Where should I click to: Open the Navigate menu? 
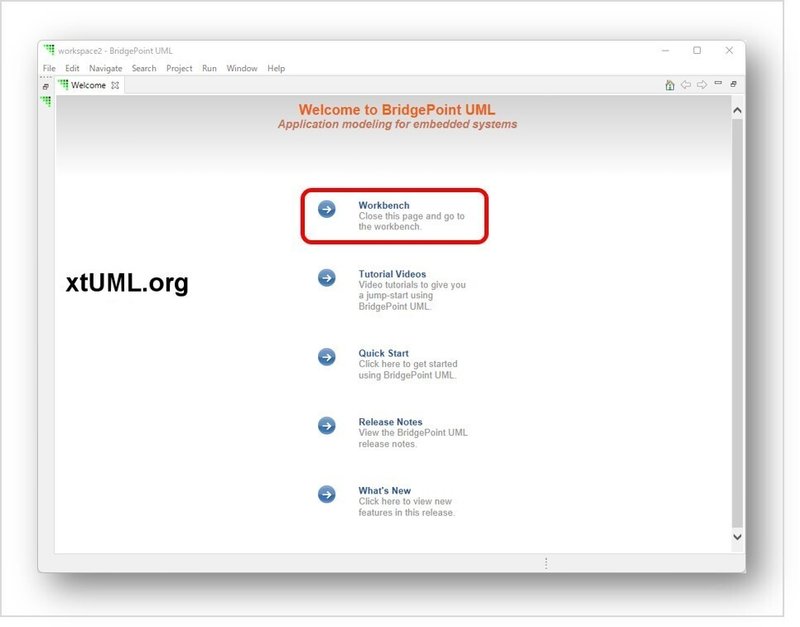pyautogui.click(x=106, y=68)
